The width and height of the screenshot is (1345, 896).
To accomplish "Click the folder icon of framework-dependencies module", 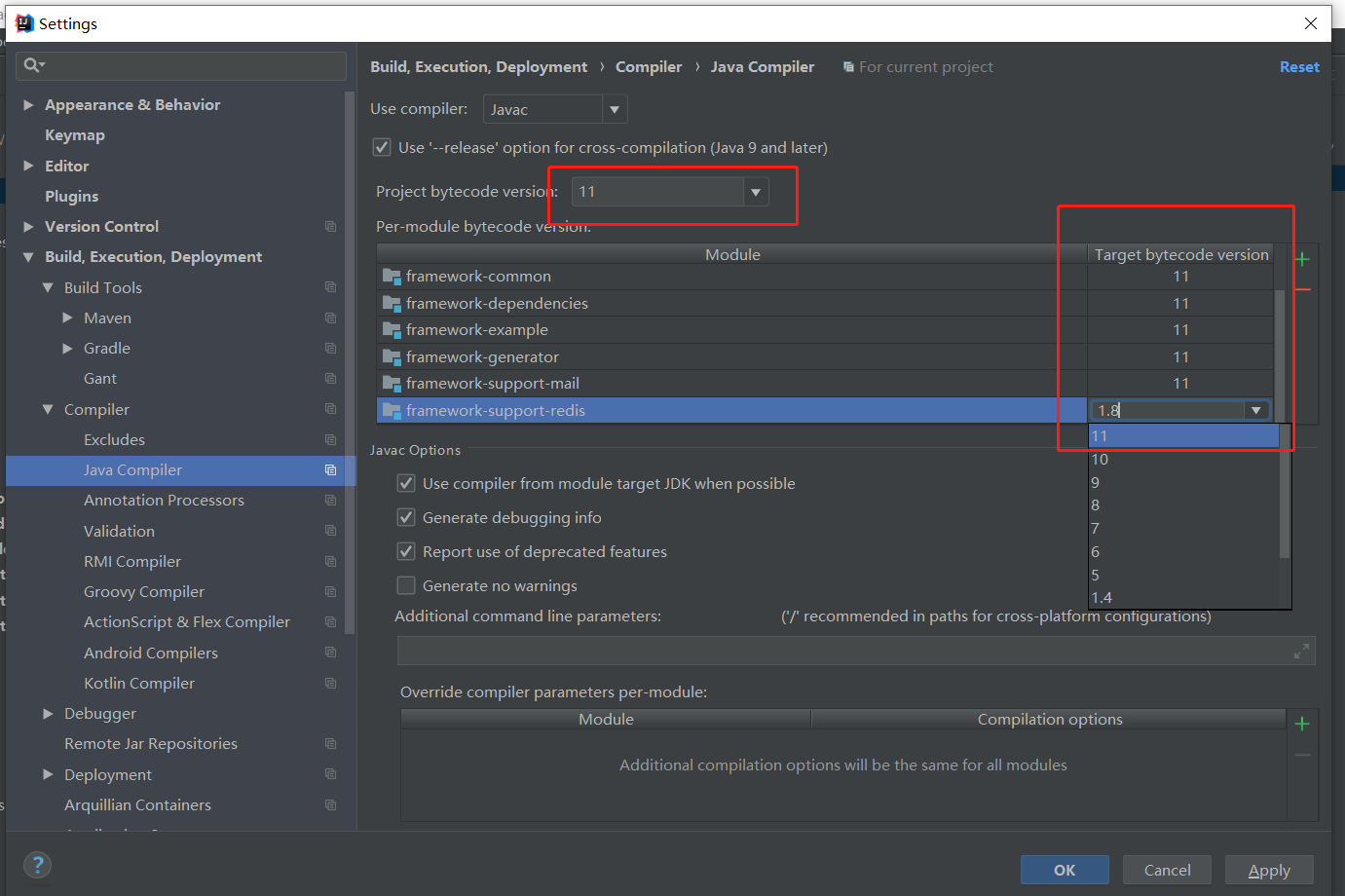I will (x=392, y=303).
